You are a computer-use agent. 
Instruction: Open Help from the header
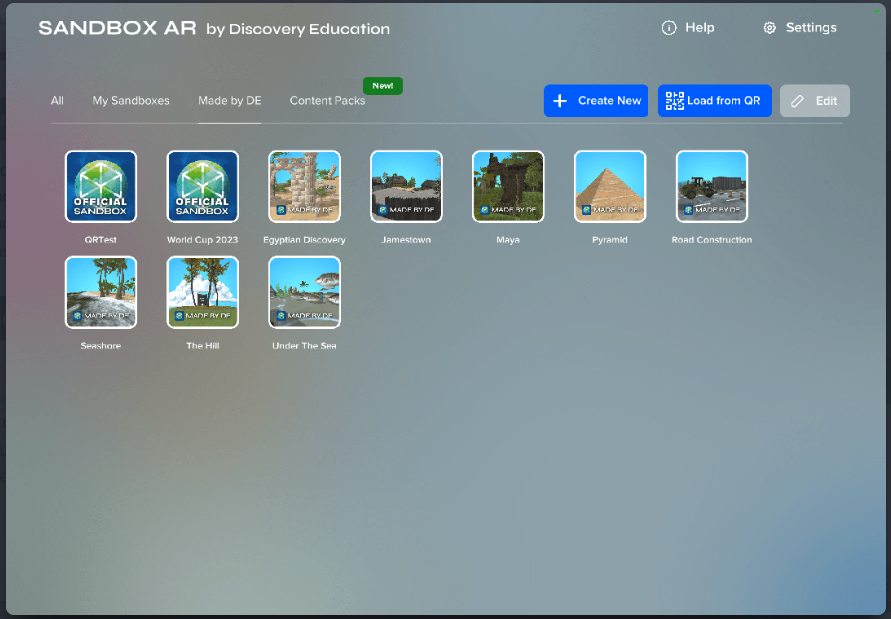[688, 27]
